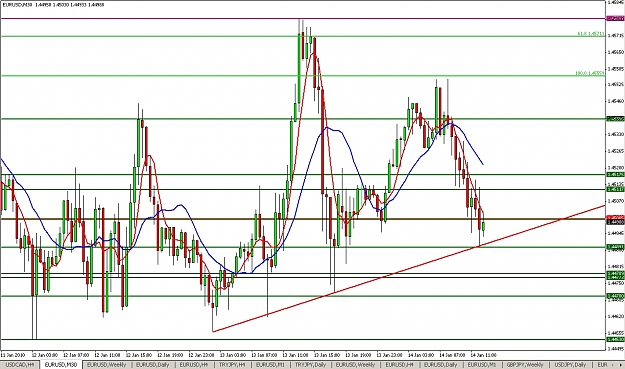Open the TRYJPY,Daily chart tab
The height and width of the screenshot is (369, 625).
click(310, 365)
